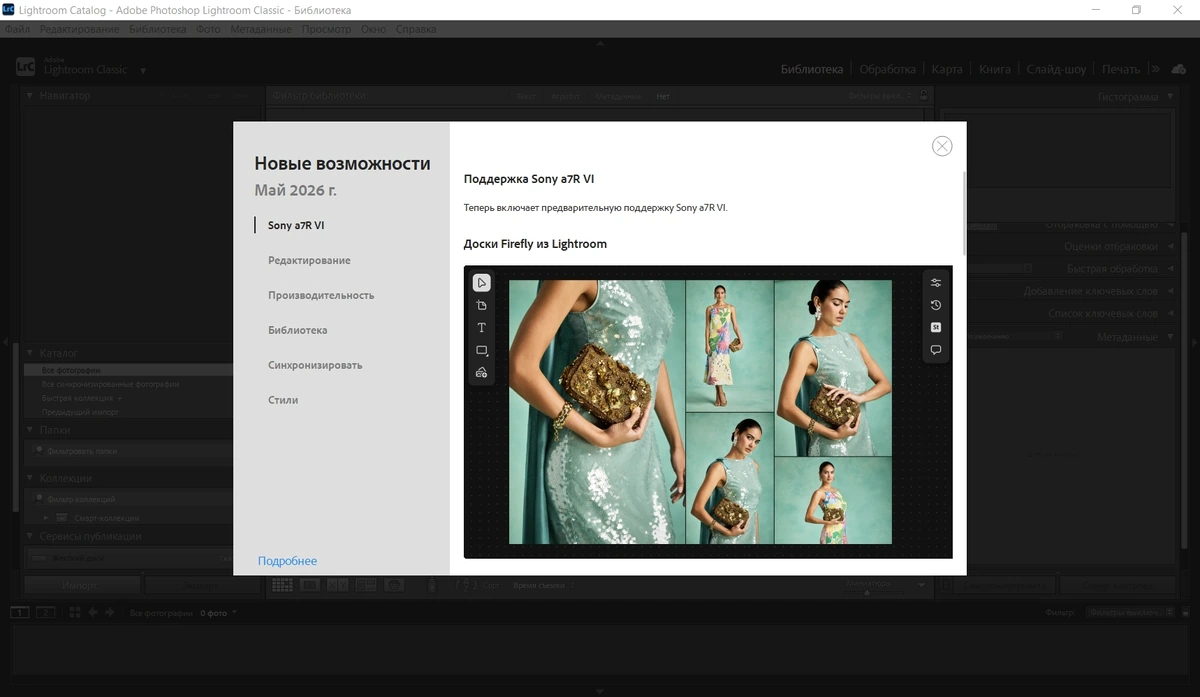Click the second window 2 button in filmstrip

(45, 612)
